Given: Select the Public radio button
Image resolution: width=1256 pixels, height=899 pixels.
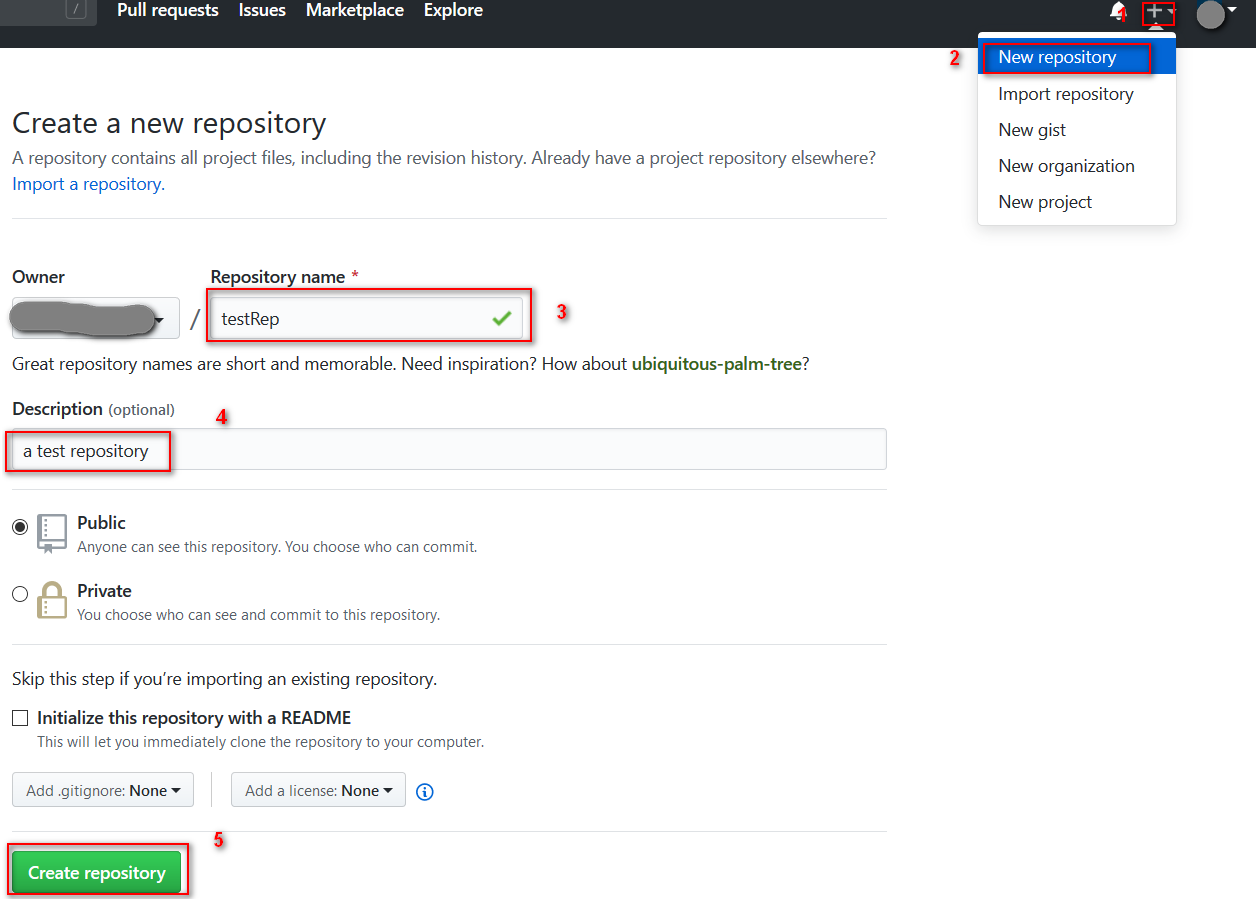Looking at the screenshot, I should (20, 527).
